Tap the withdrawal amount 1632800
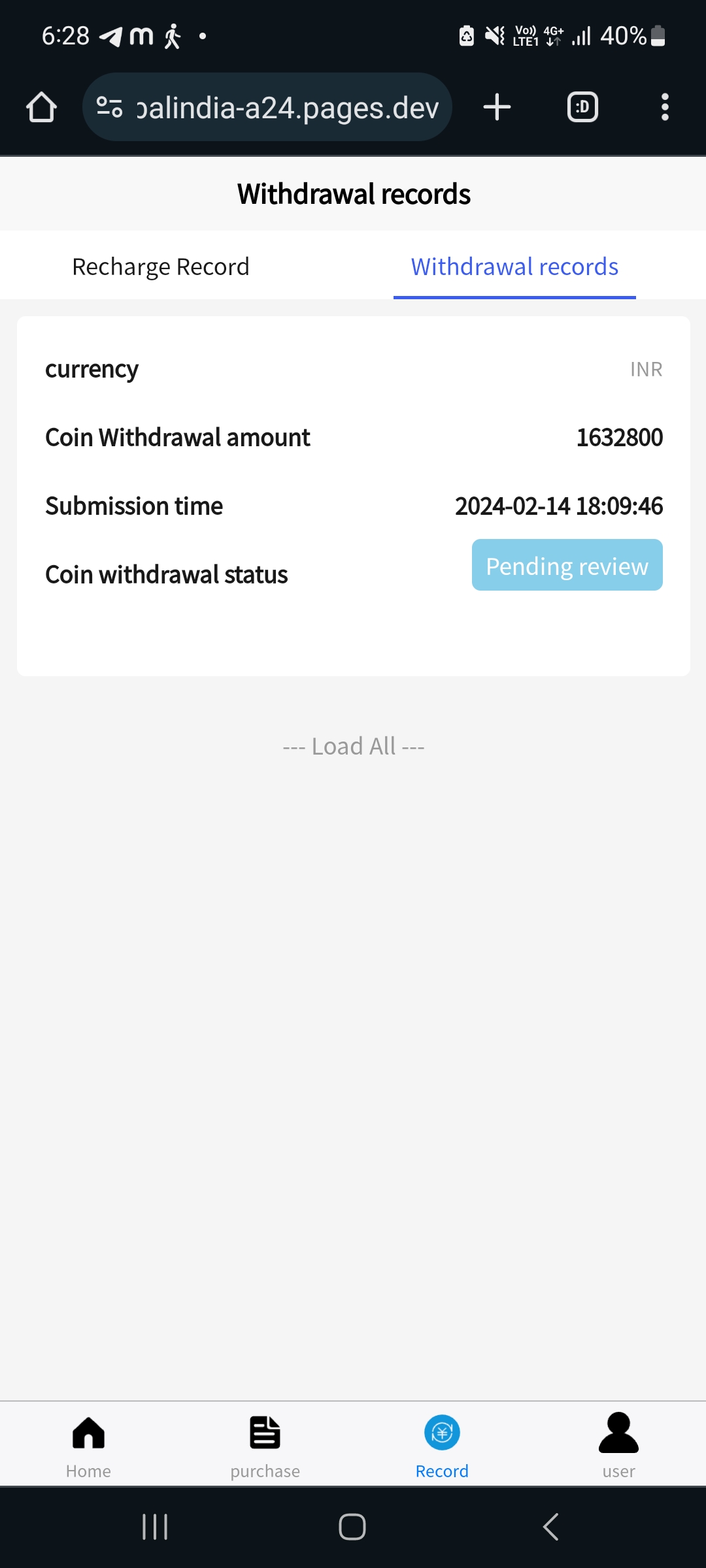706x1568 pixels. click(619, 438)
